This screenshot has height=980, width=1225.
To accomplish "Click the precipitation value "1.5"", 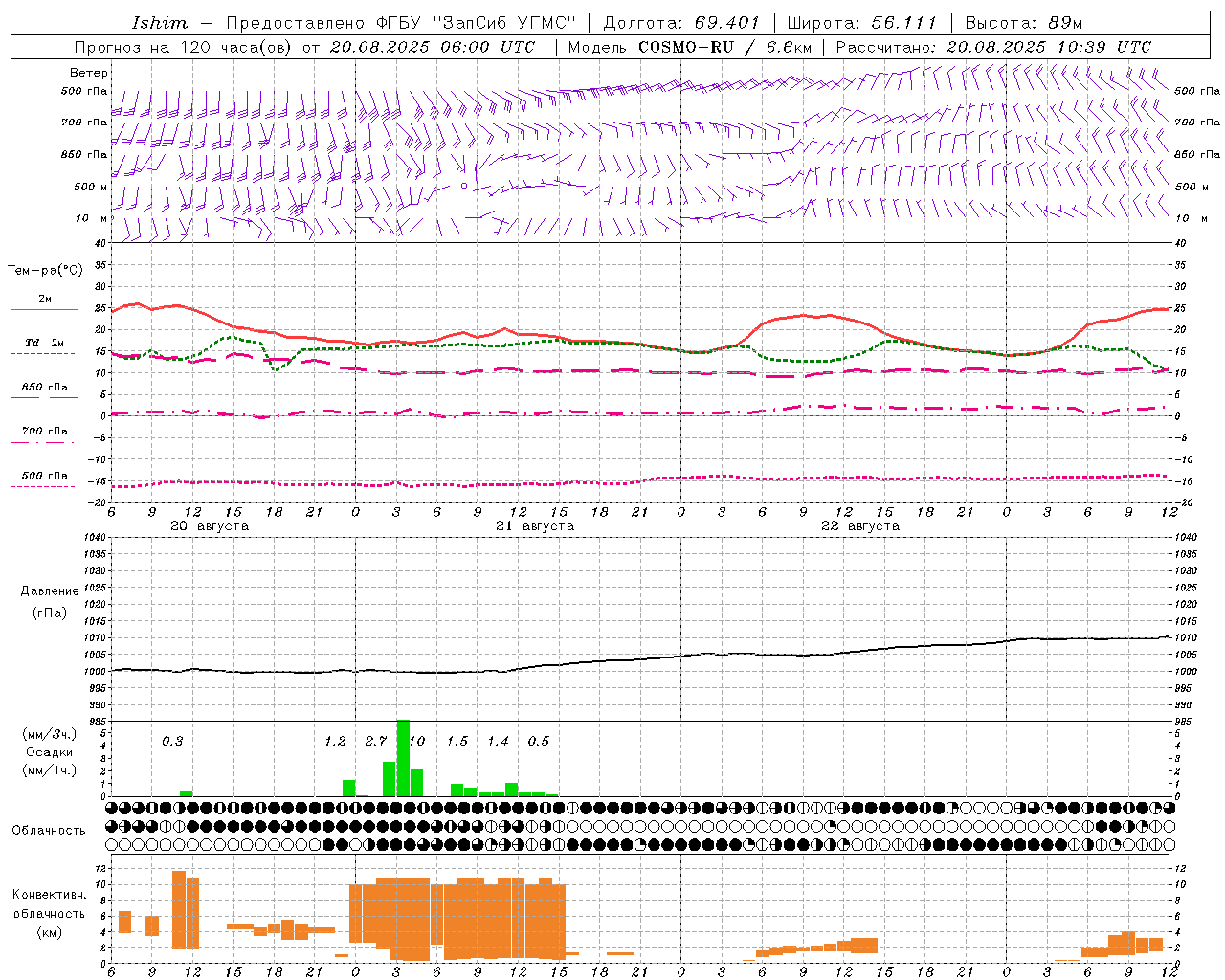I will point(457,741).
